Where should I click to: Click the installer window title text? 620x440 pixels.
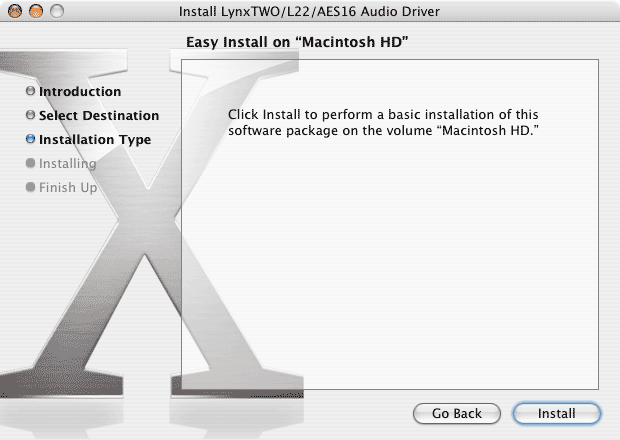pyautogui.click(x=308, y=11)
